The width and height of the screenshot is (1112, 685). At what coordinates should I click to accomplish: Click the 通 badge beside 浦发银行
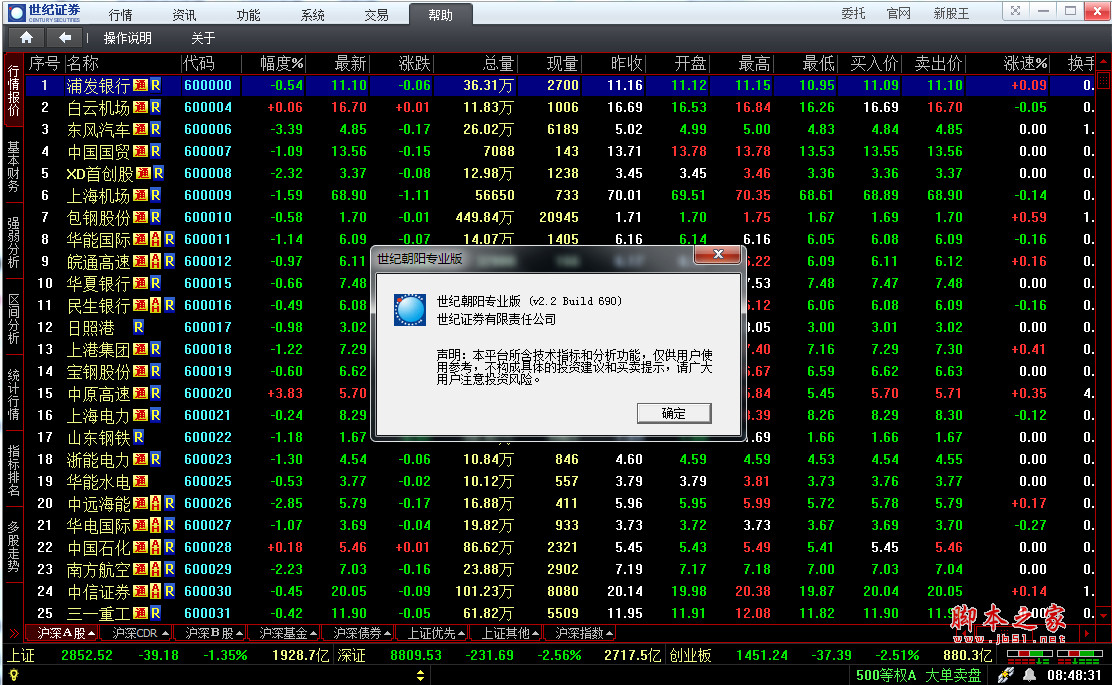pos(140,85)
